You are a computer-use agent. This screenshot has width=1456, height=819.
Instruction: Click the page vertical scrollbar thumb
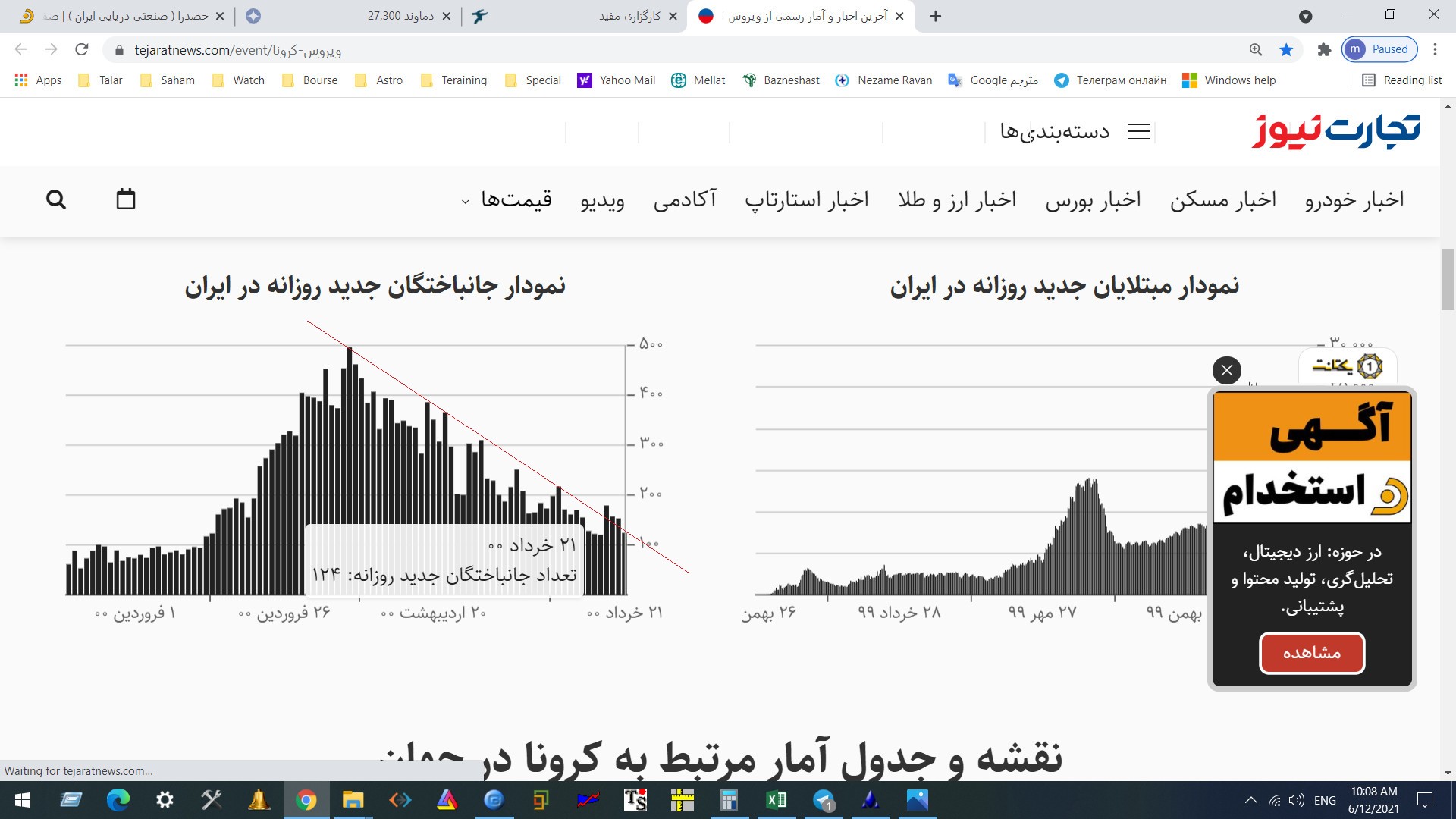[x=1448, y=279]
